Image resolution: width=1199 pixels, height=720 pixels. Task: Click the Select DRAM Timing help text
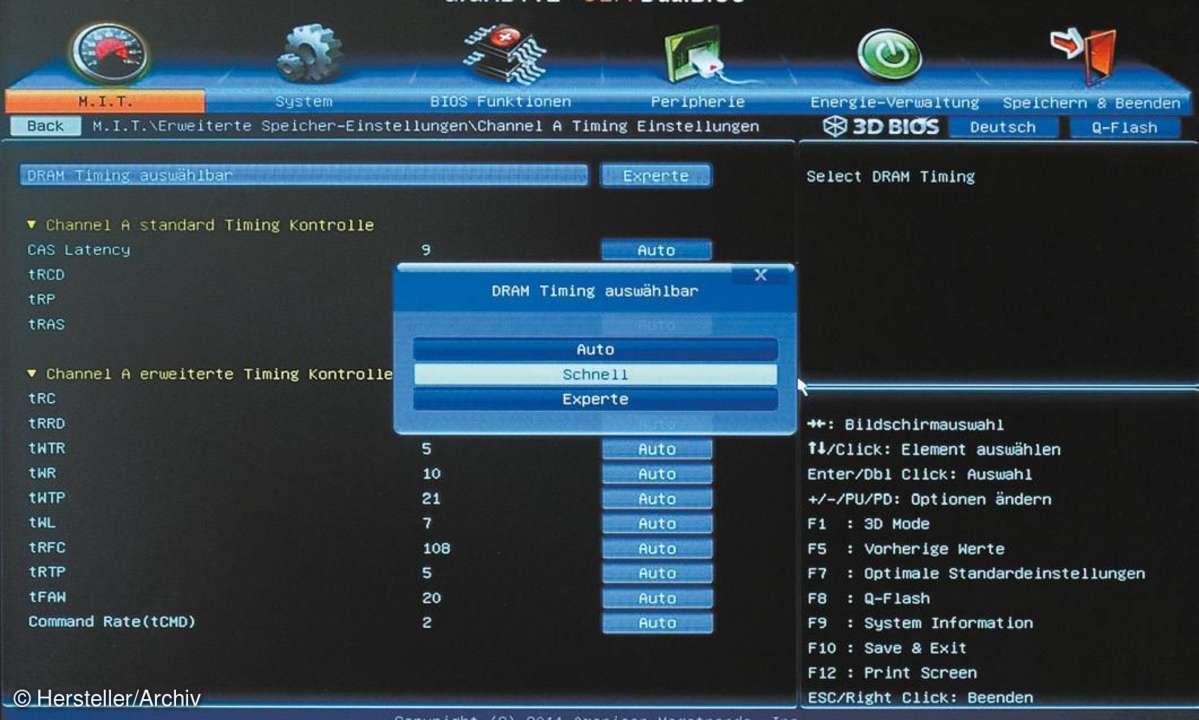pyautogui.click(x=890, y=177)
